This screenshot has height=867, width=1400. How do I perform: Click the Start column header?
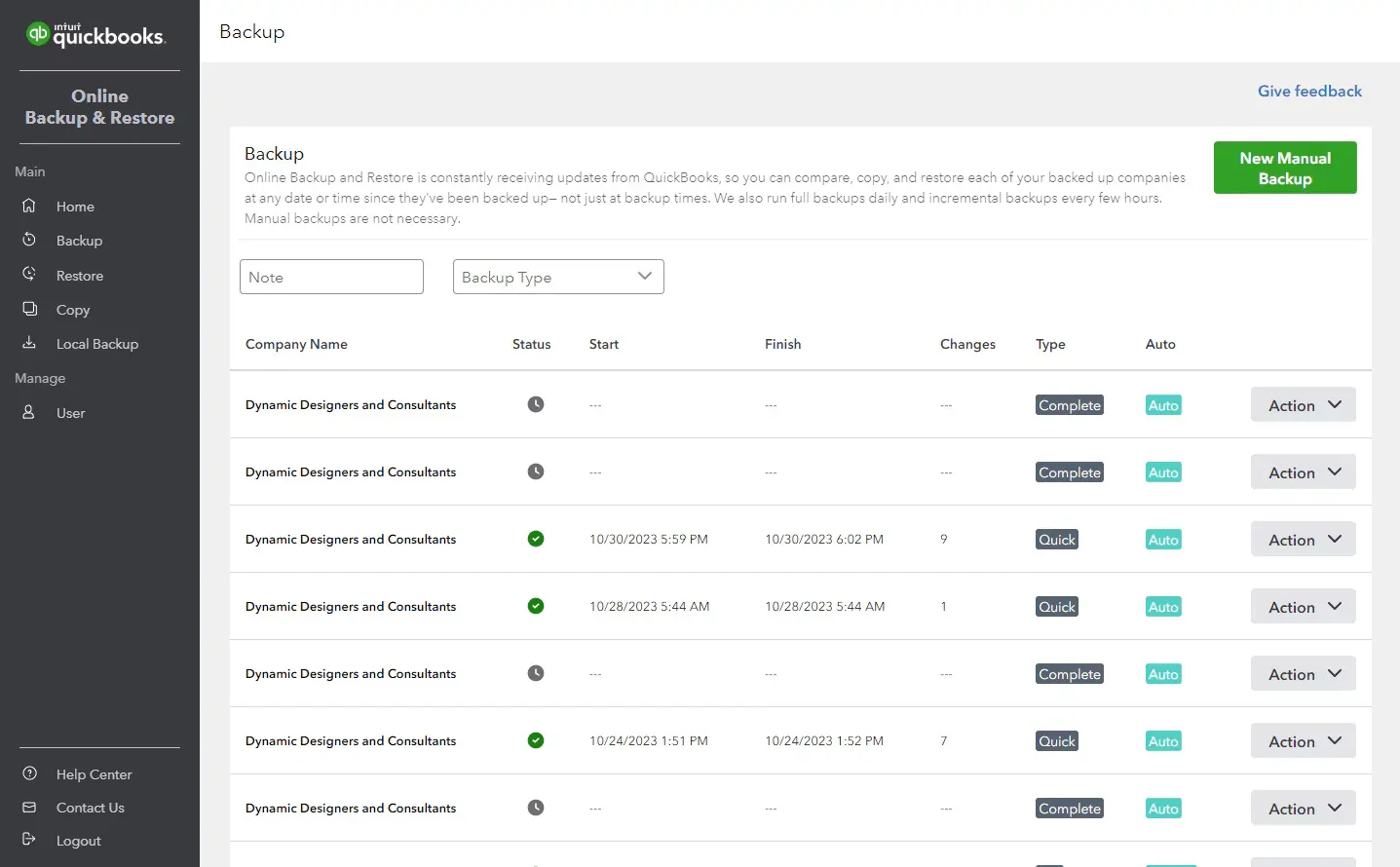(604, 344)
